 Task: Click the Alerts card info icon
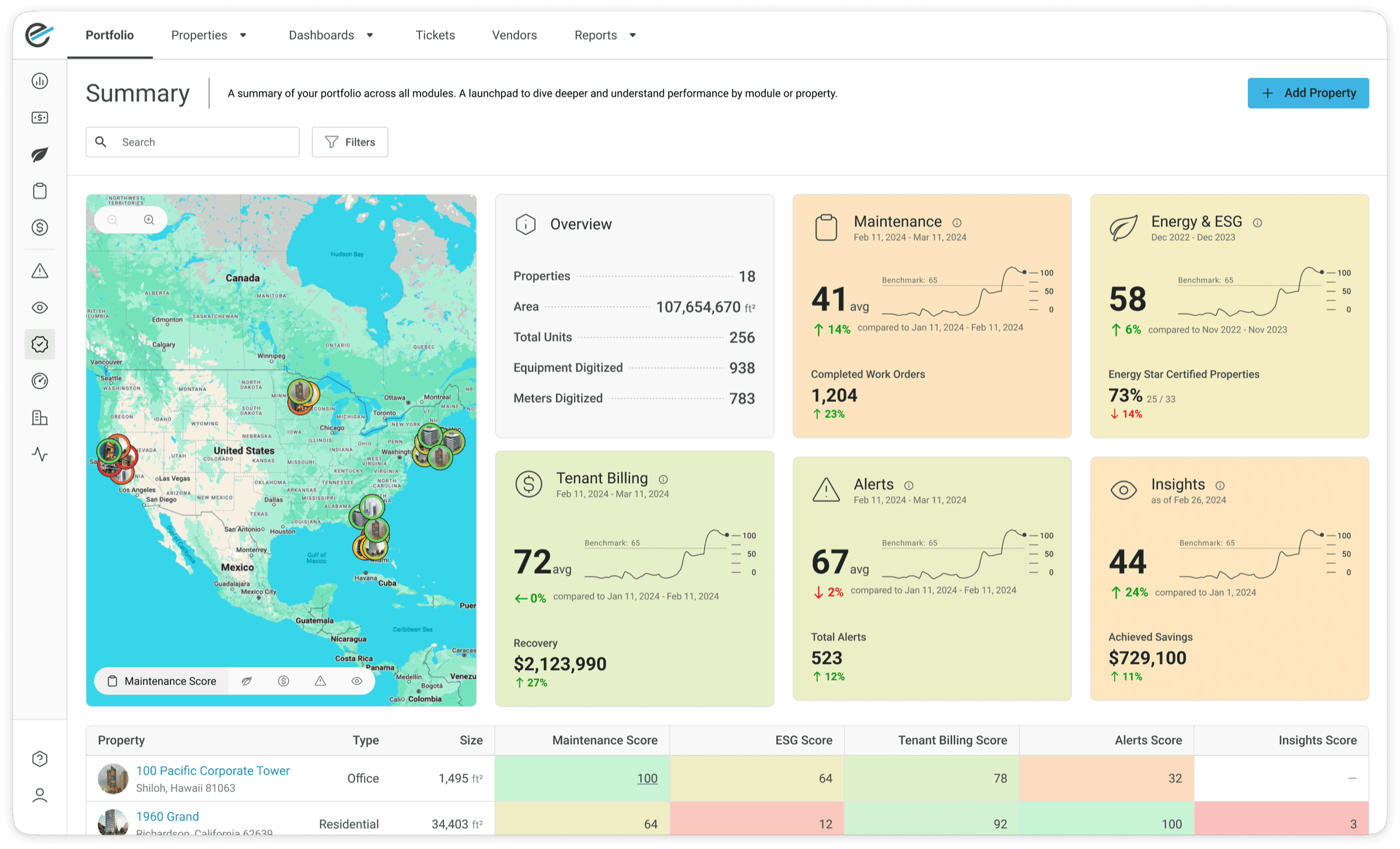(x=909, y=485)
